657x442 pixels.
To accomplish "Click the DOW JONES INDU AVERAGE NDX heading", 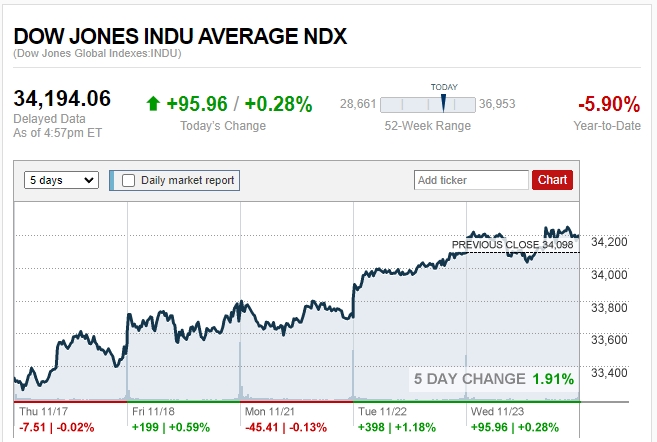I will pos(180,35).
